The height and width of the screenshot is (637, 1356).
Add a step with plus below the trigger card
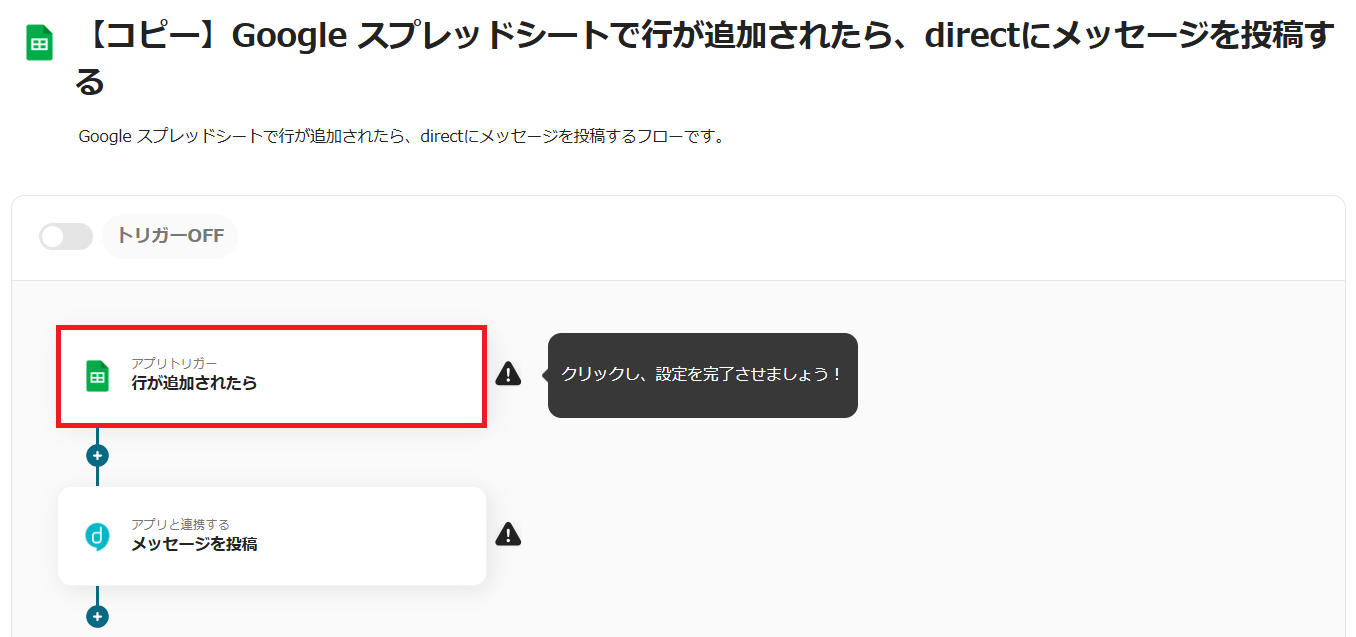[x=97, y=456]
